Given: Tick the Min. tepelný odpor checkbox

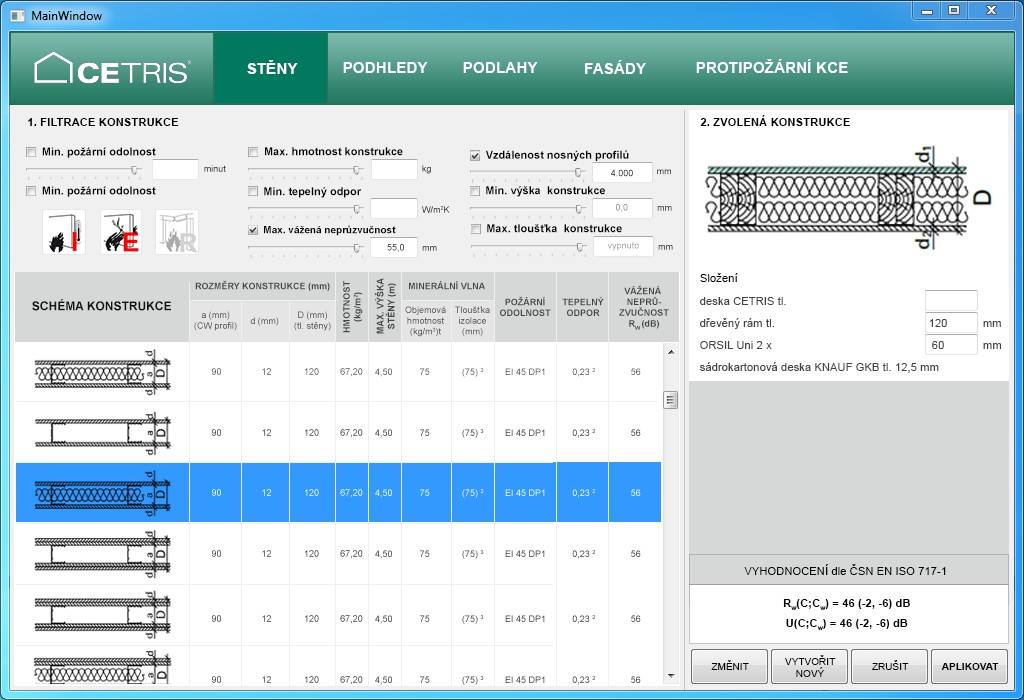Looking at the screenshot, I should (x=254, y=191).
